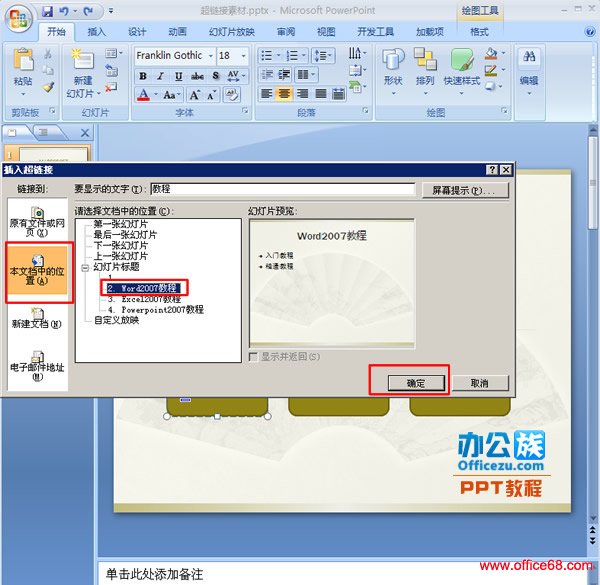Select the Excel2007 tutorial slide entry
The height and width of the screenshot is (585, 600).
pyautogui.click(x=144, y=299)
